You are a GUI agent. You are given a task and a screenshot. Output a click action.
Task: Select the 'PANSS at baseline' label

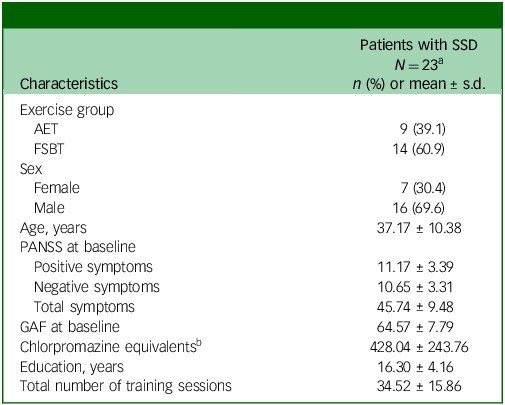78,247
